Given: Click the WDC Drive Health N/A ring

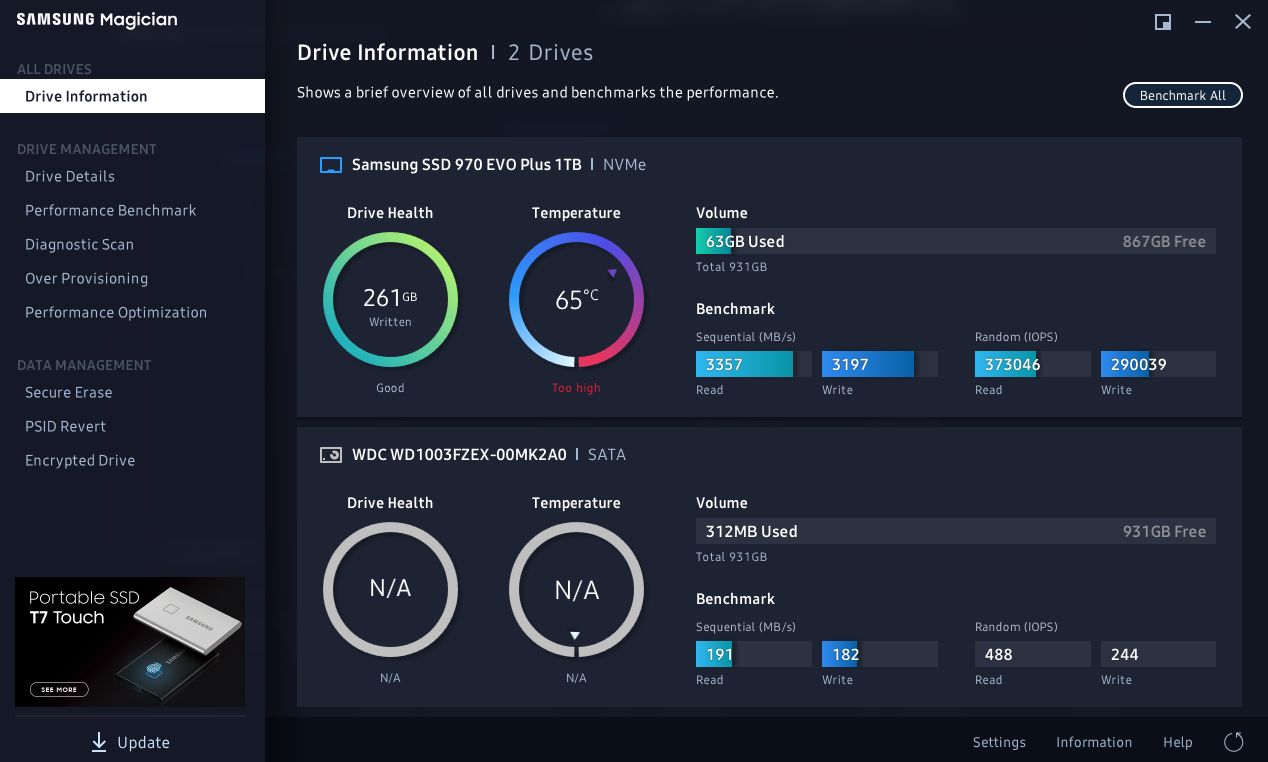Looking at the screenshot, I should tap(390, 590).
